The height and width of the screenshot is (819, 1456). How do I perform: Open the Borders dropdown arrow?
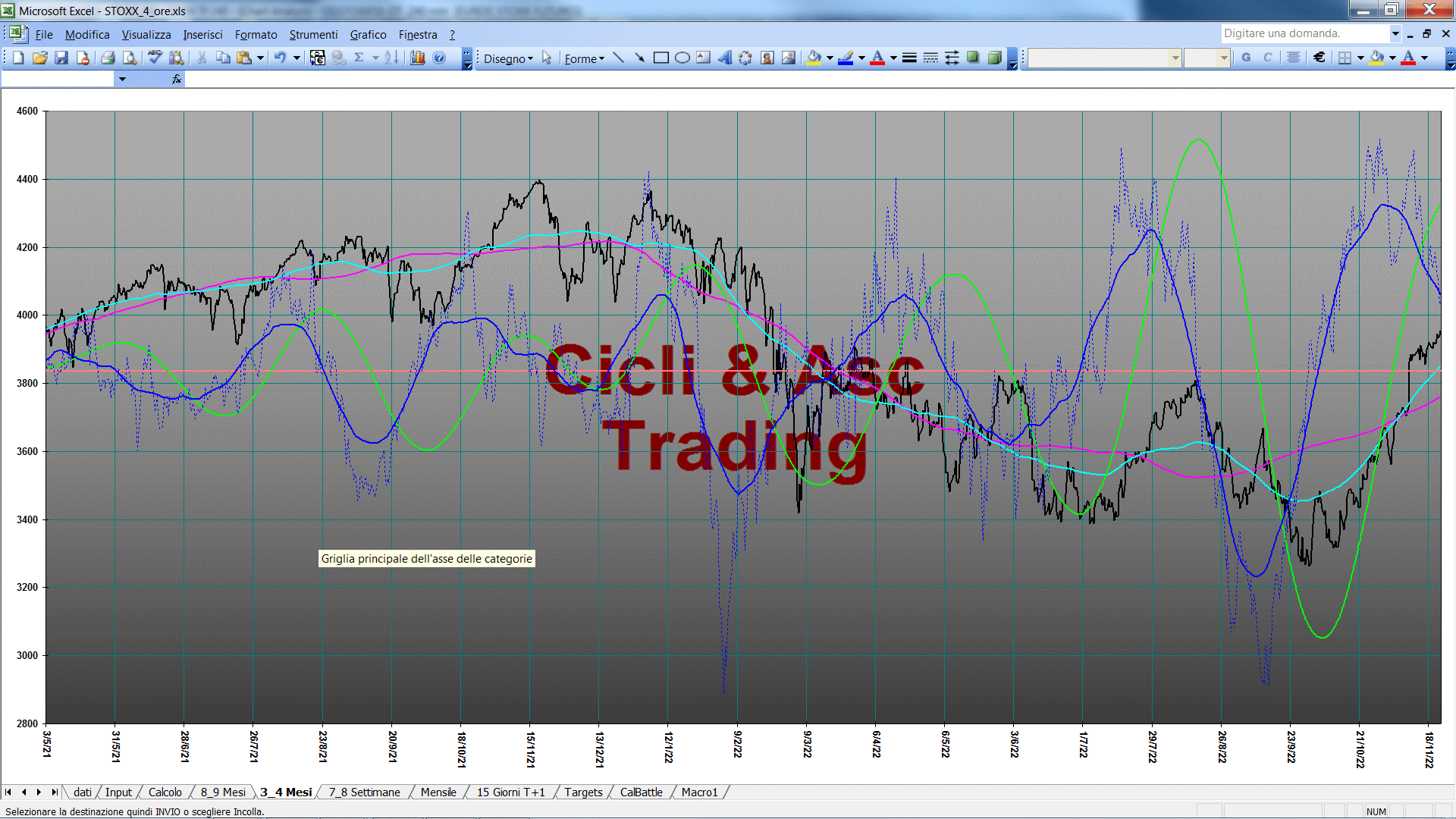point(1360,58)
